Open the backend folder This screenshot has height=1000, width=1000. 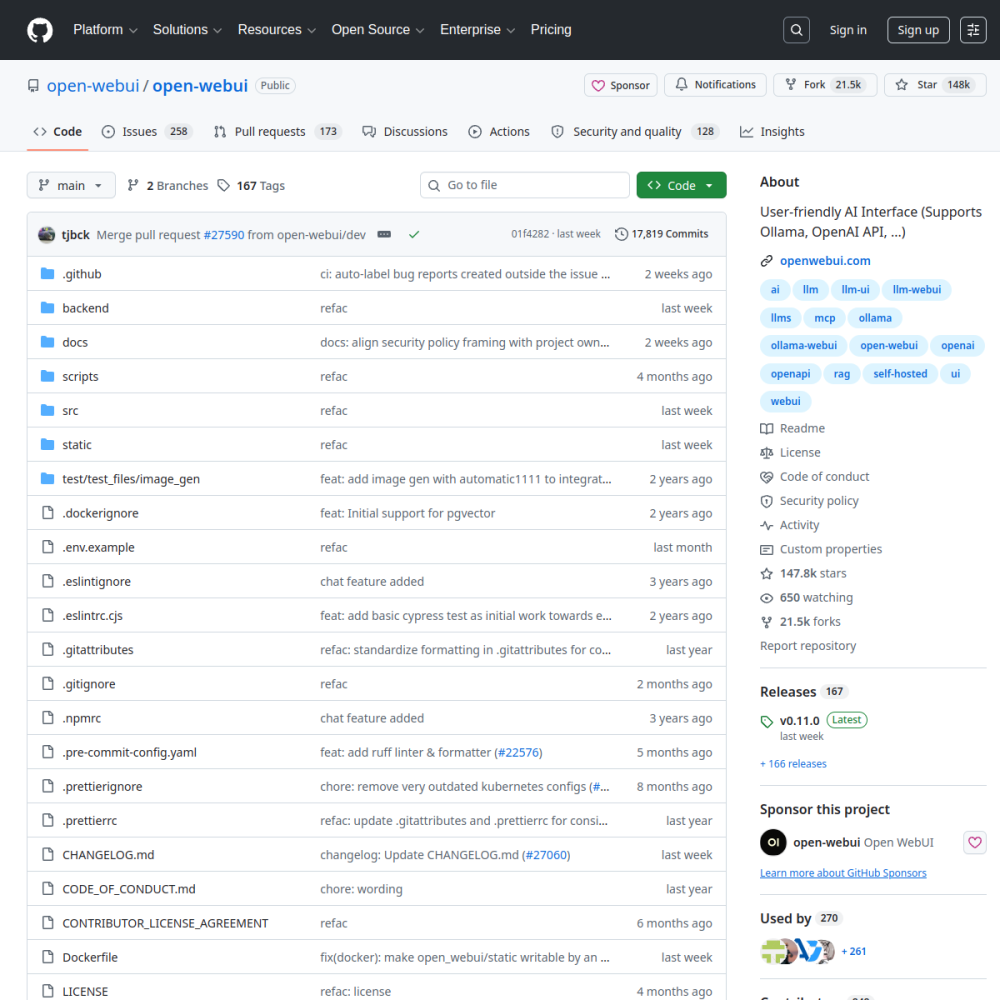coord(85,308)
